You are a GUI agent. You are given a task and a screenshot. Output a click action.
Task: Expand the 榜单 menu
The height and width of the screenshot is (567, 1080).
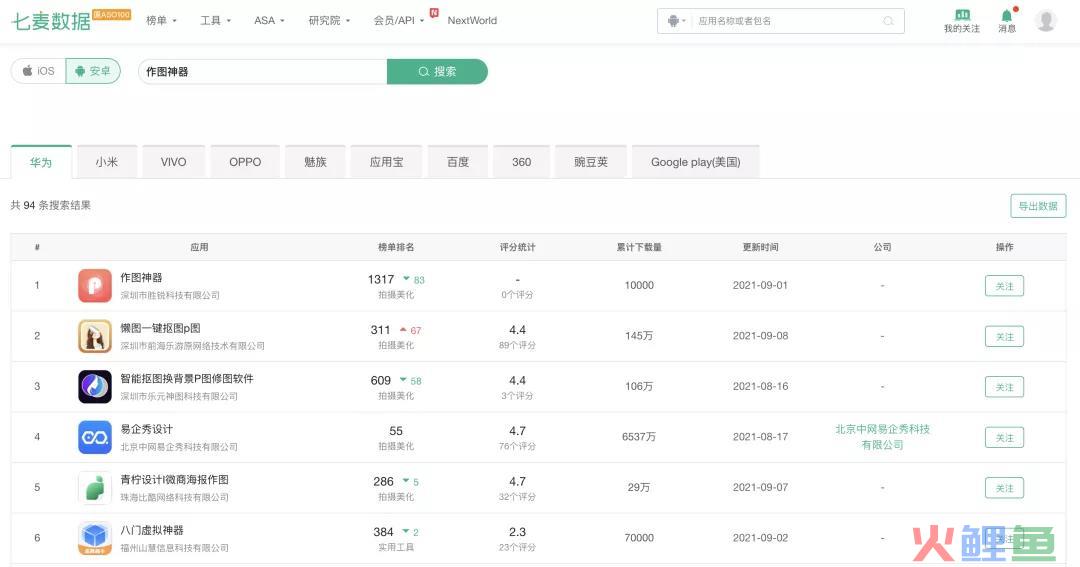click(x=161, y=21)
